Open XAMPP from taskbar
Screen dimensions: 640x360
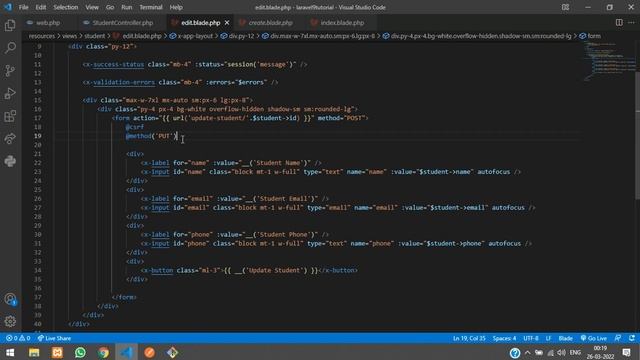pyautogui.click(x=57, y=352)
